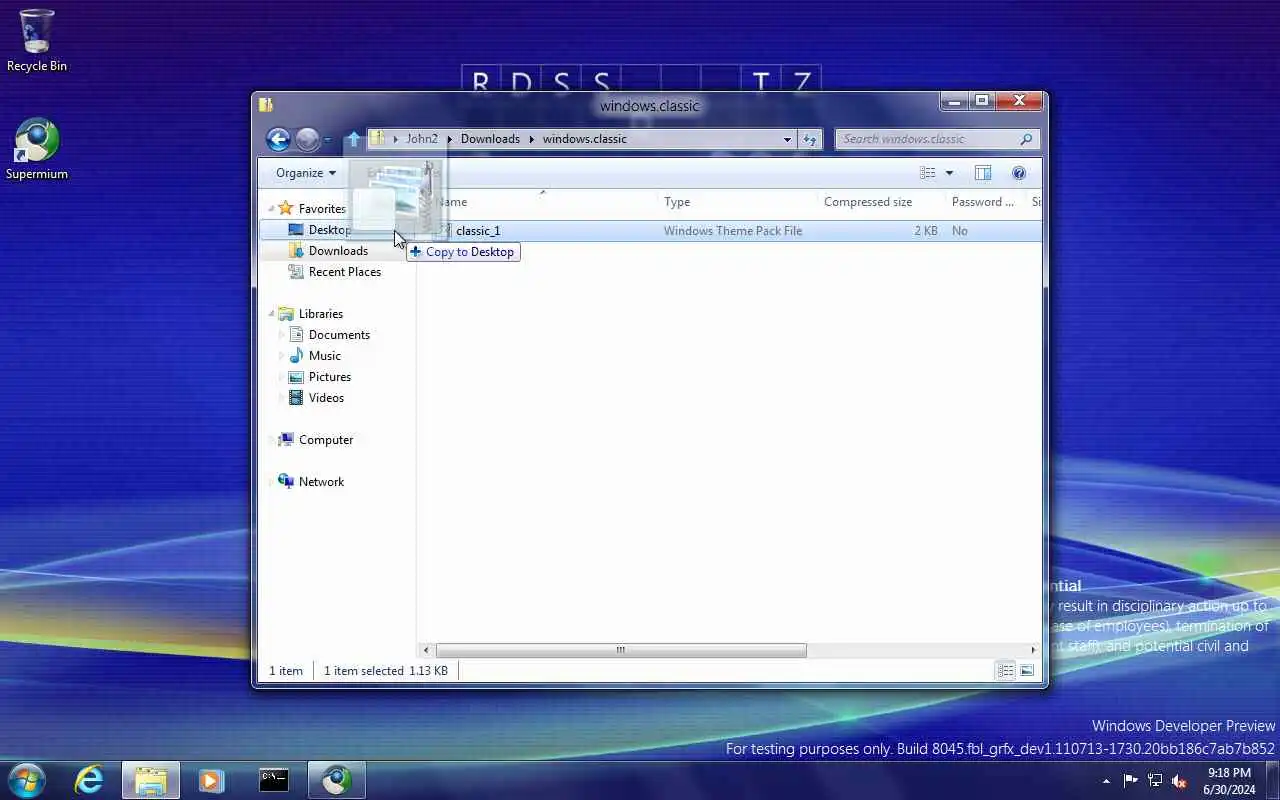Go back using the Explorer back arrow
The image size is (1280, 800).
[278, 139]
